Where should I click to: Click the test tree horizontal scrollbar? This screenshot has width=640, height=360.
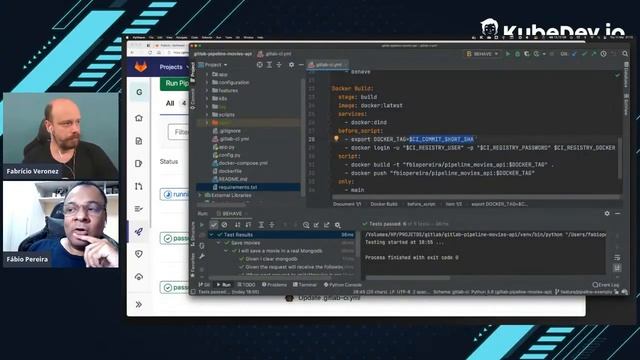tap(269, 278)
